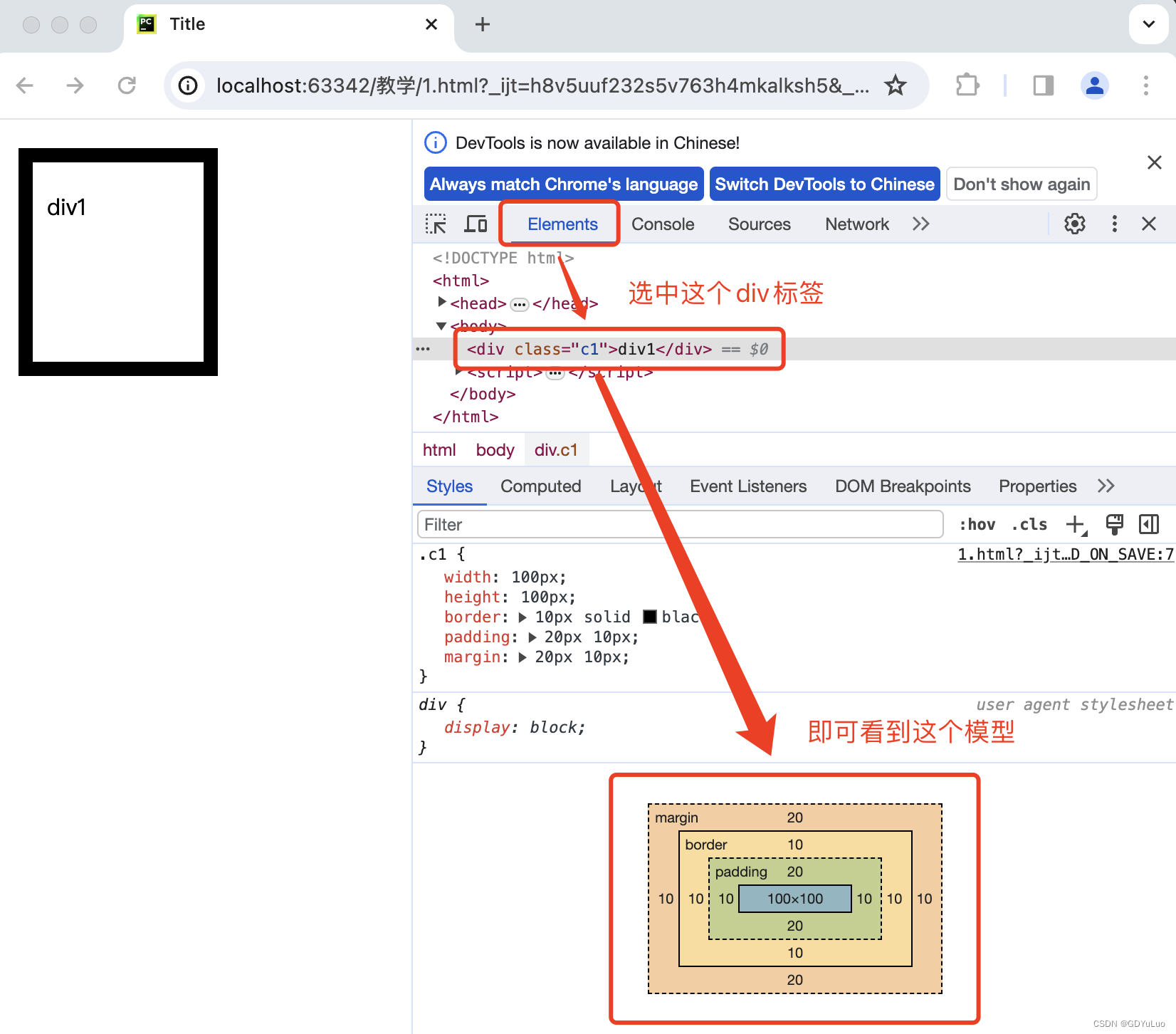Toggle the .cls class editor
The width and height of the screenshot is (1176, 1034).
(1029, 525)
